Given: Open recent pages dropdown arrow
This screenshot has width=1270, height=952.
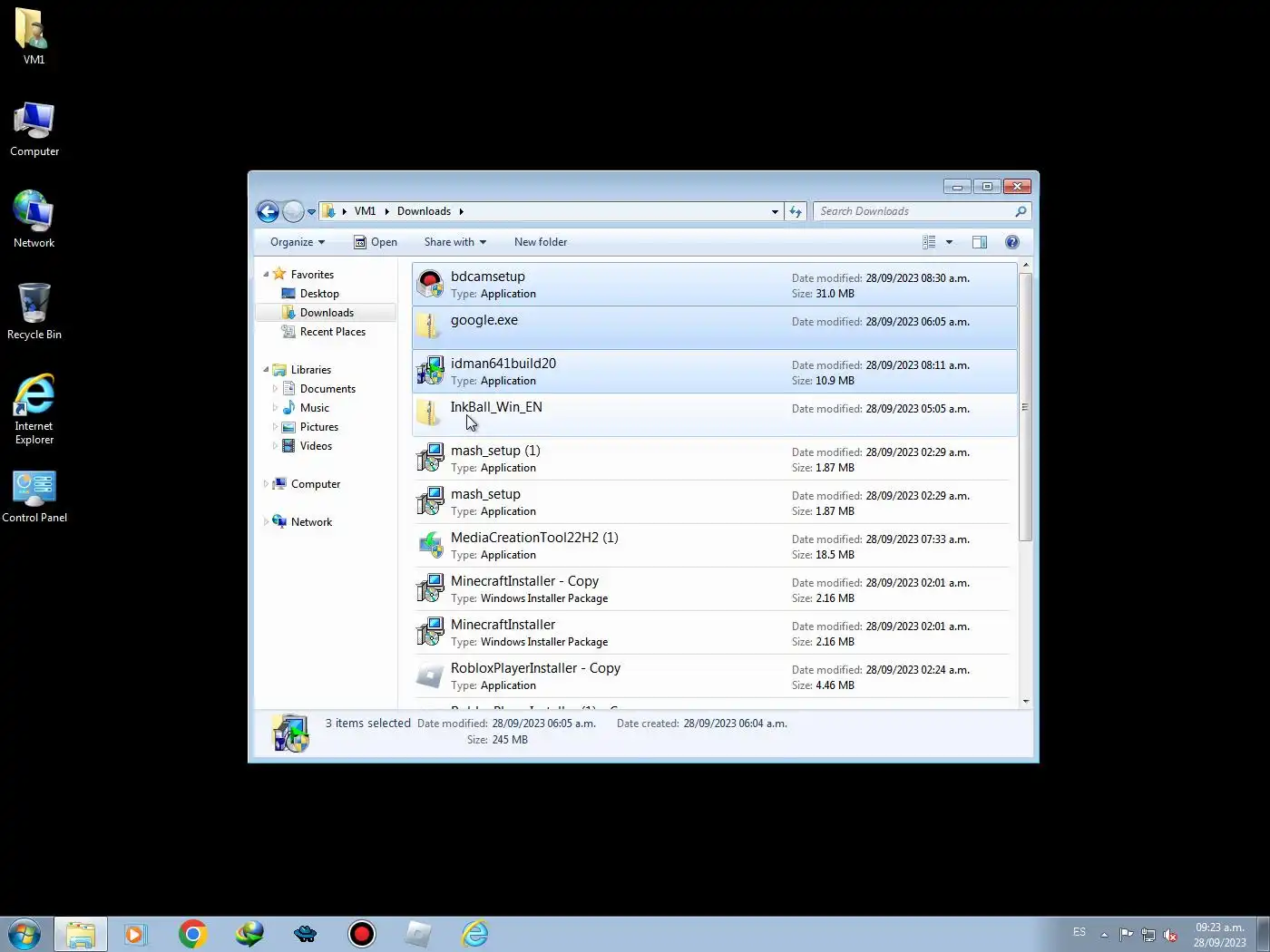Looking at the screenshot, I should pos(311,212).
